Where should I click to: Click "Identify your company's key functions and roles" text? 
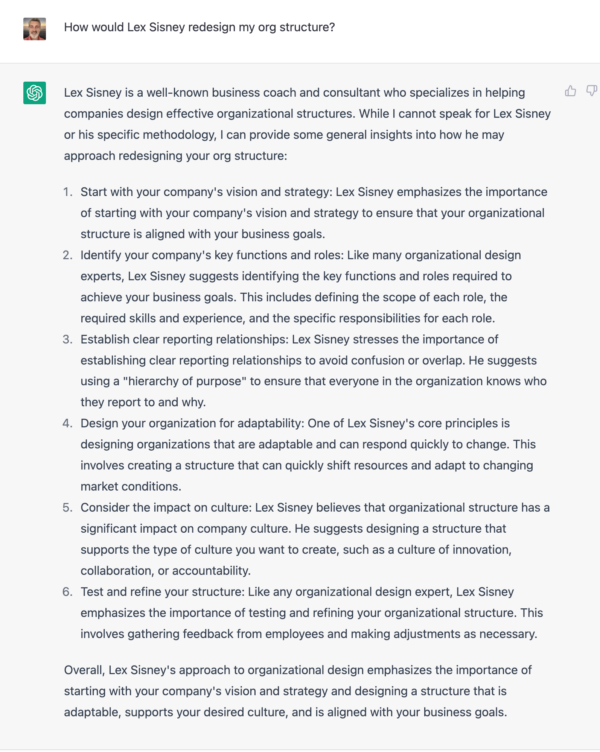point(212,255)
